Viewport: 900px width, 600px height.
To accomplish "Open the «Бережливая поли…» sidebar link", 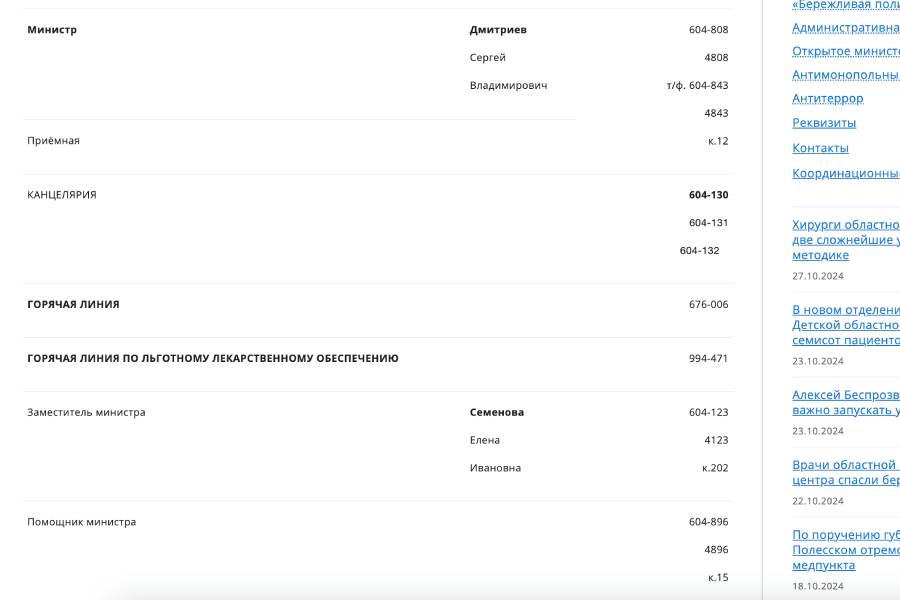I will [846, 5].
